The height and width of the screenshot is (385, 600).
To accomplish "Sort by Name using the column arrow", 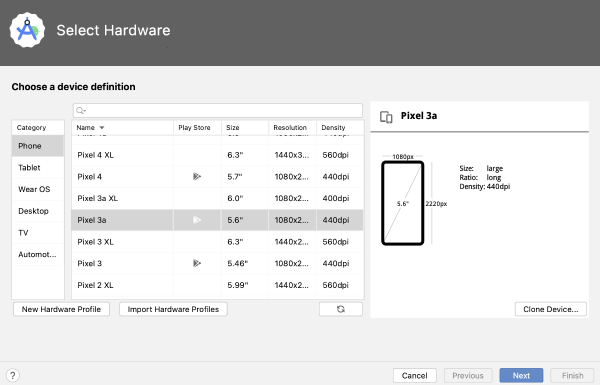I will (102, 127).
